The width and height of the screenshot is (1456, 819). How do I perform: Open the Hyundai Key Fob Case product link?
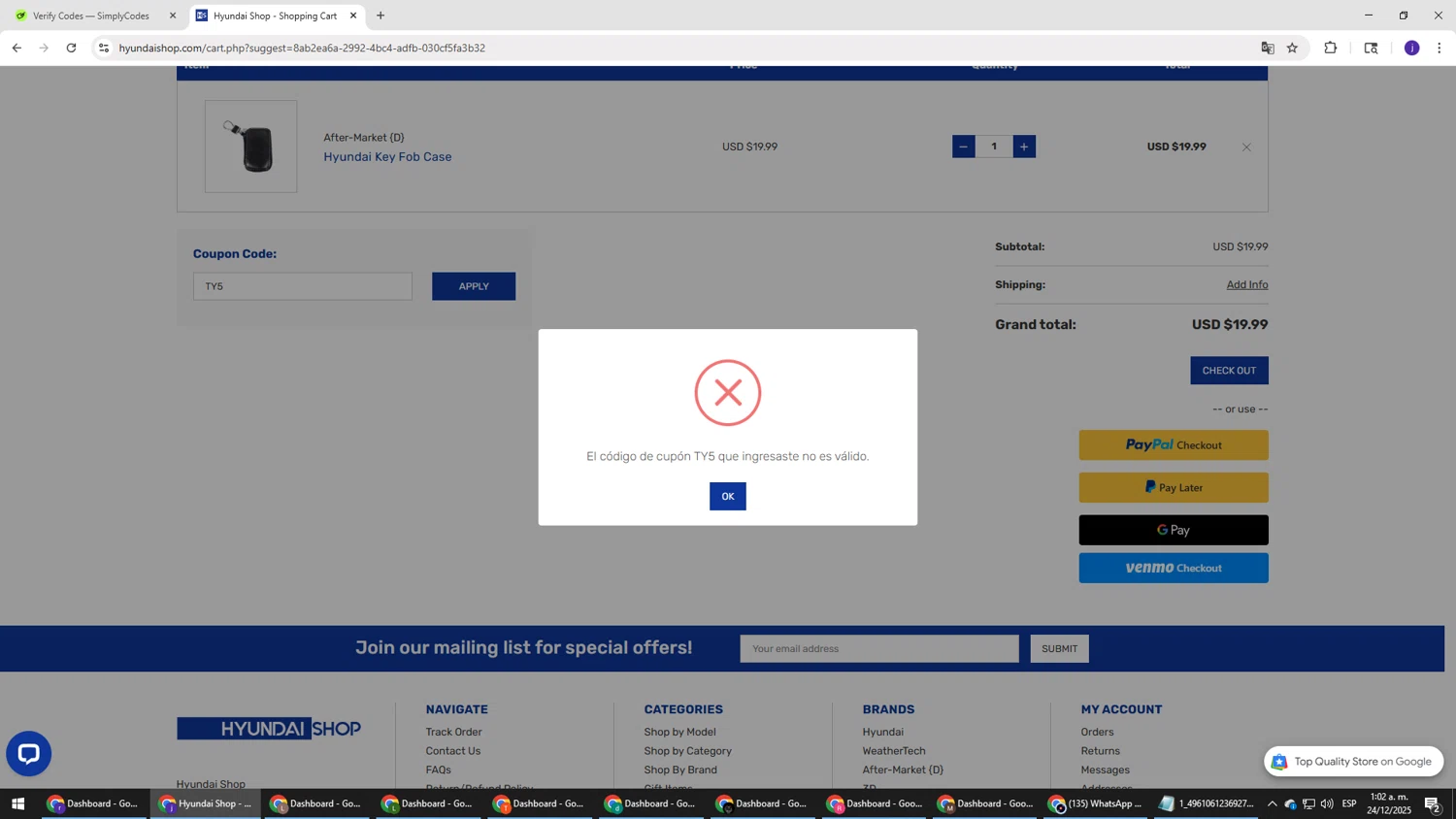(x=387, y=156)
